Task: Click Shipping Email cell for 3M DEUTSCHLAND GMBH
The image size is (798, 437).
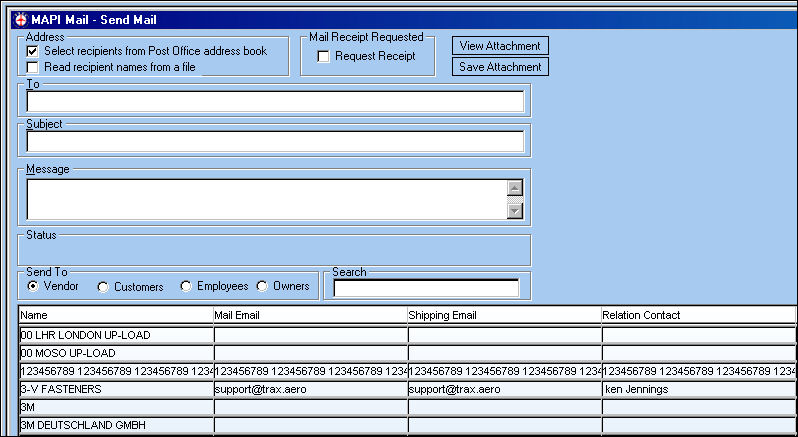Action: point(504,425)
